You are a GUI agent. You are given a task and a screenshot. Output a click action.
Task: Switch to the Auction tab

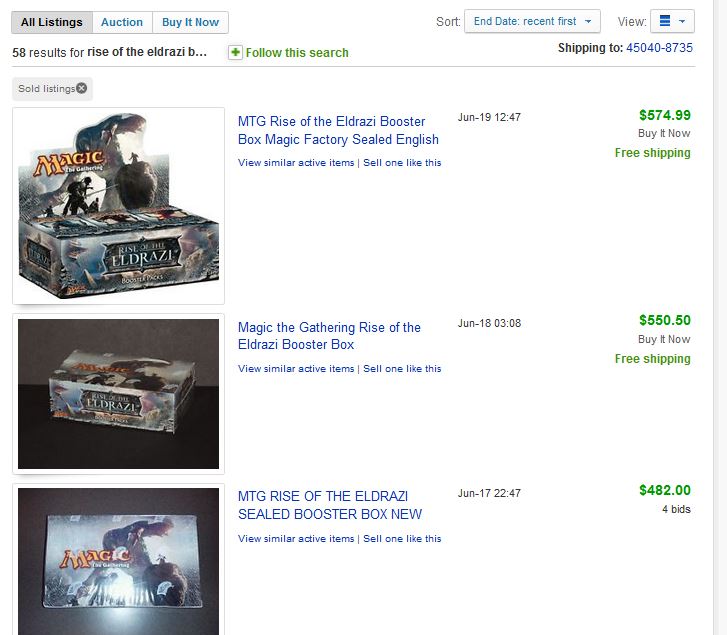(x=122, y=22)
